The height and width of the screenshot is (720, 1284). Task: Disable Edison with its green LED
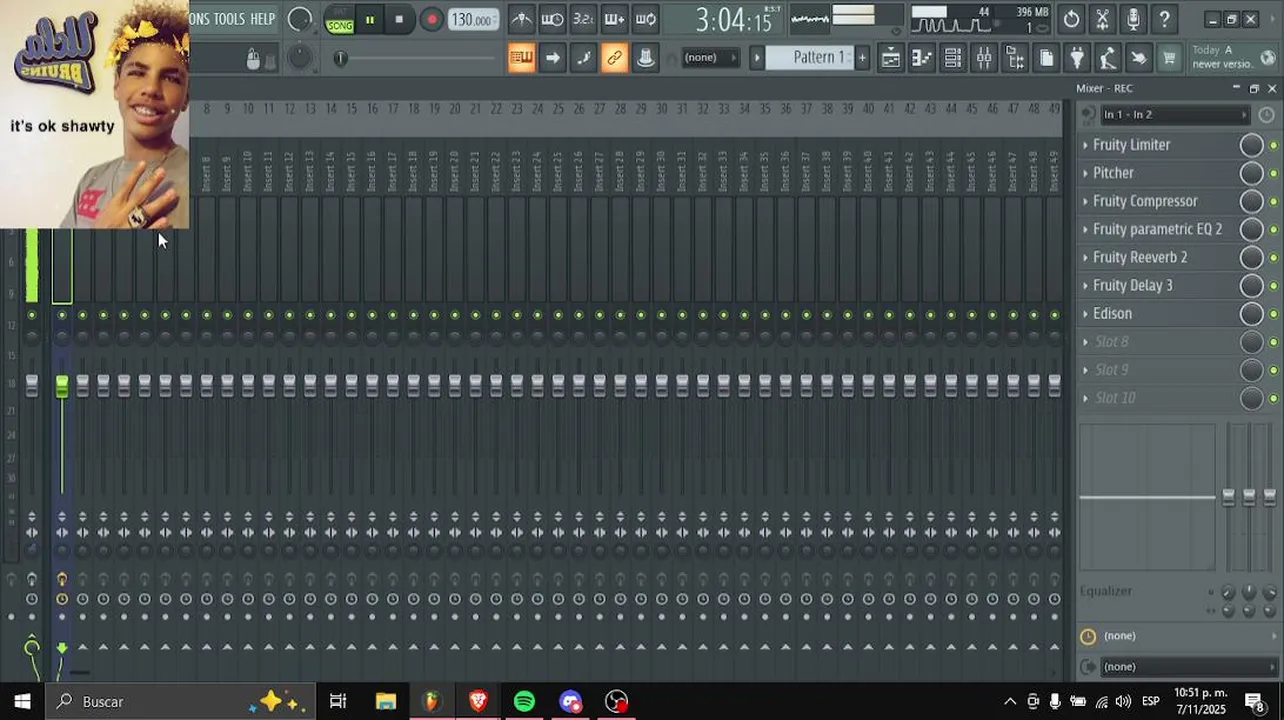(x=1274, y=314)
